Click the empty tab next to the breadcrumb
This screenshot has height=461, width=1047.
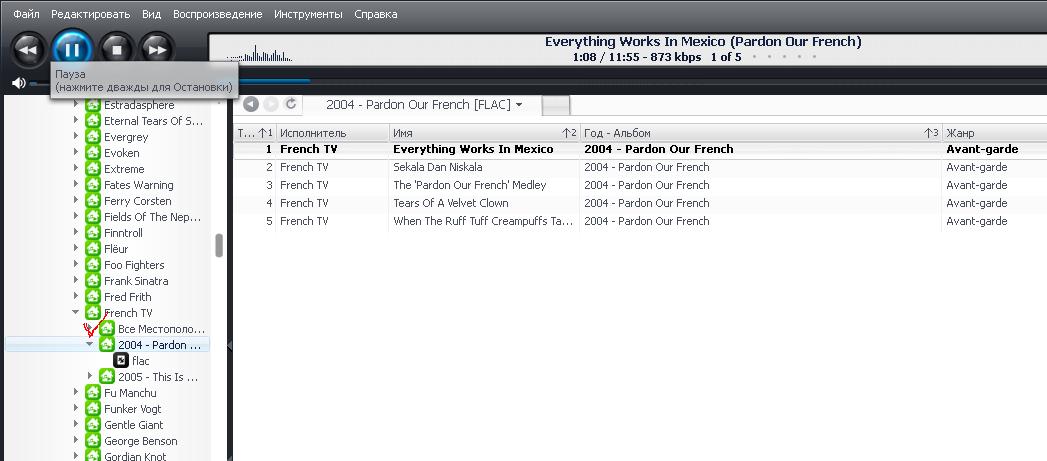pyautogui.click(x=556, y=106)
